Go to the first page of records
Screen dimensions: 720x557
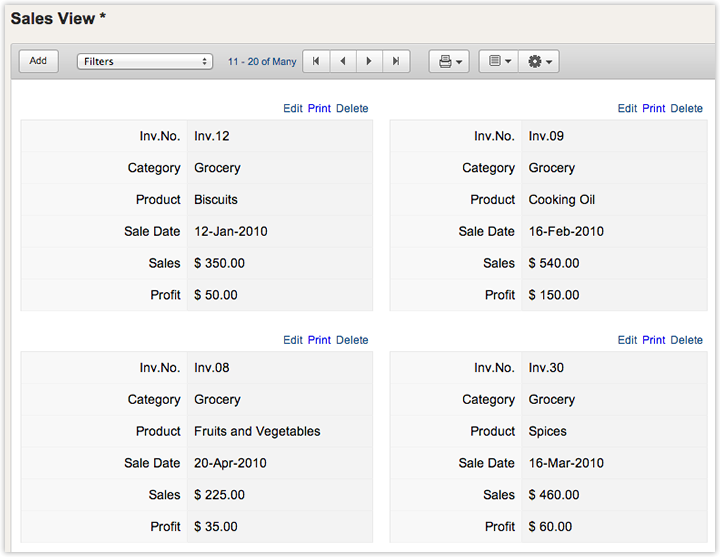(x=316, y=61)
